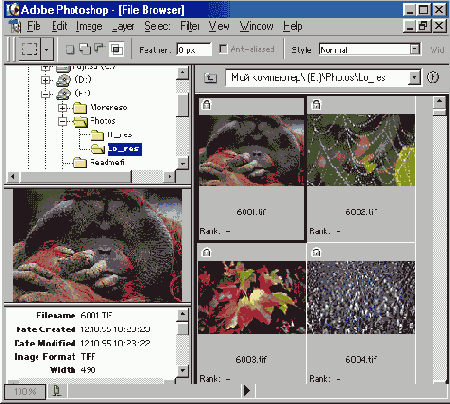The width and height of the screenshot is (450, 404).
Task: Click the lock icon above 6003.tif
Action: tap(206, 252)
